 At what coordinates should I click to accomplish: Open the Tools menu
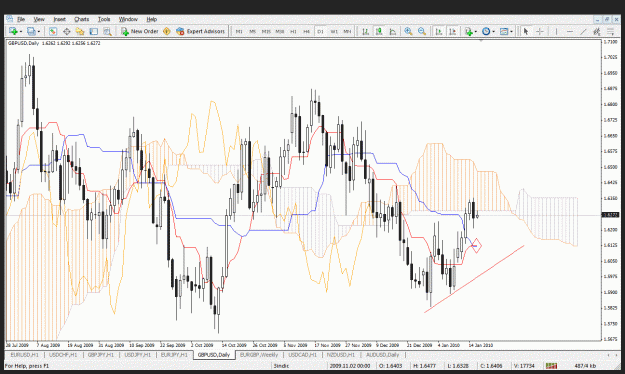click(104, 19)
